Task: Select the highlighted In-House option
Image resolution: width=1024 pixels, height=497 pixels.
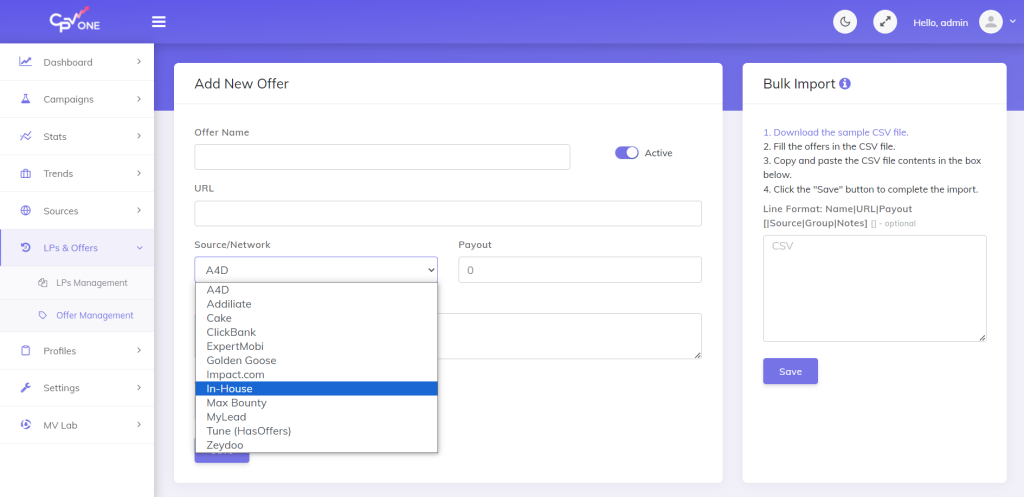Action: click(316, 389)
